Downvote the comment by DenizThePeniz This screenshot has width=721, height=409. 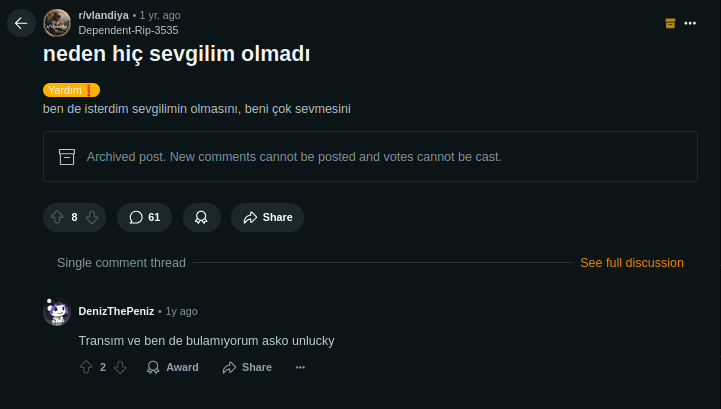(x=120, y=367)
